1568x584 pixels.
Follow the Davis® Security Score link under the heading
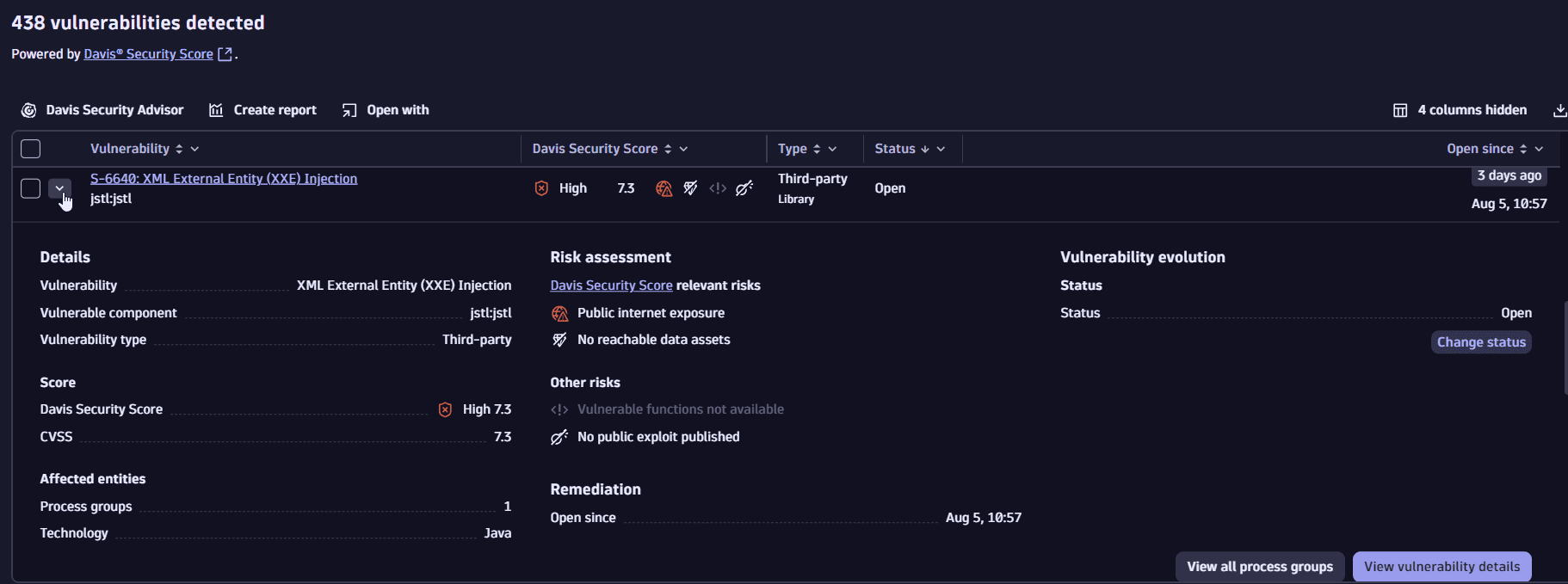click(x=148, y=54)
